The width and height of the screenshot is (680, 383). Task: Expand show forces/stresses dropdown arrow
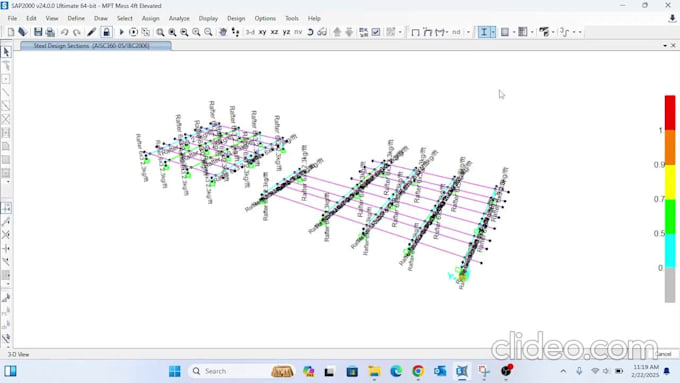tap(448, 32)
